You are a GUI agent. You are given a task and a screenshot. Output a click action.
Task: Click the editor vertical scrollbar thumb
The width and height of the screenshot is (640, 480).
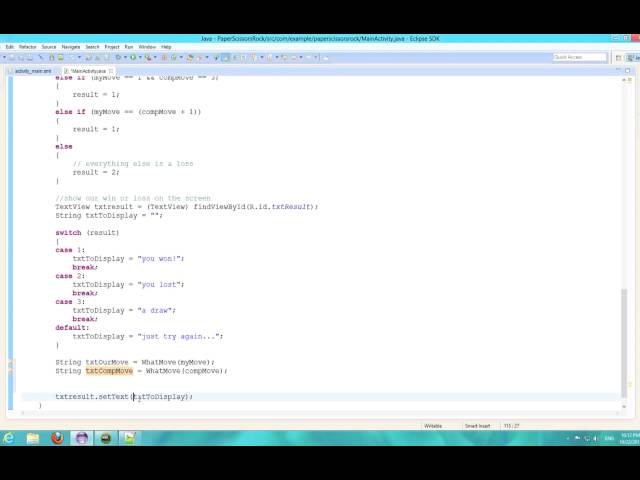pos(624,343)
